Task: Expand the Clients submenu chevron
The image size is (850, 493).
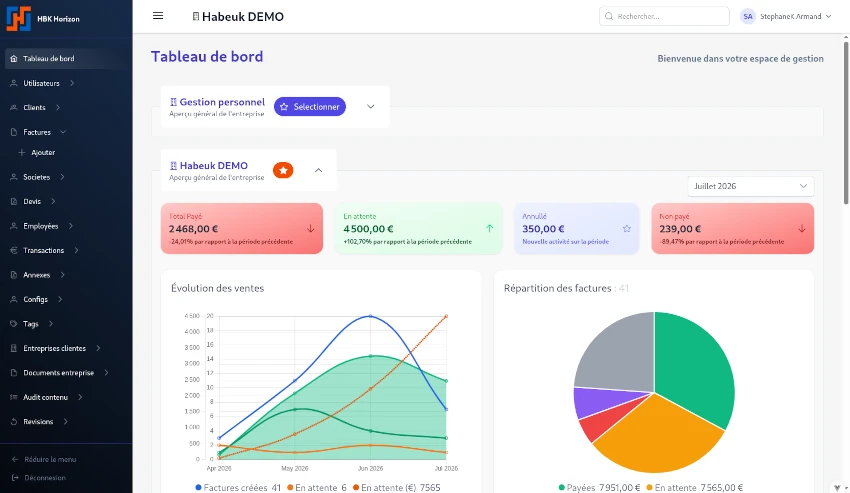Action: [x=58, y=107]
